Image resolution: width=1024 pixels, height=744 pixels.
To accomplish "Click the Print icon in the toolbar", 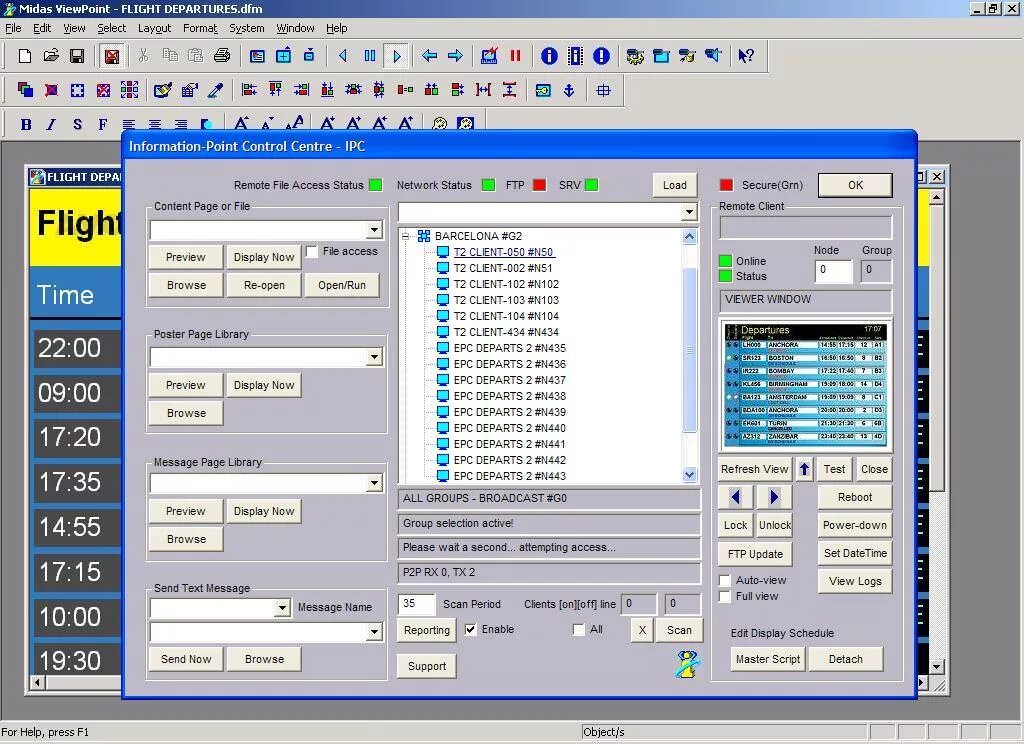I will [x=222, y=56].
